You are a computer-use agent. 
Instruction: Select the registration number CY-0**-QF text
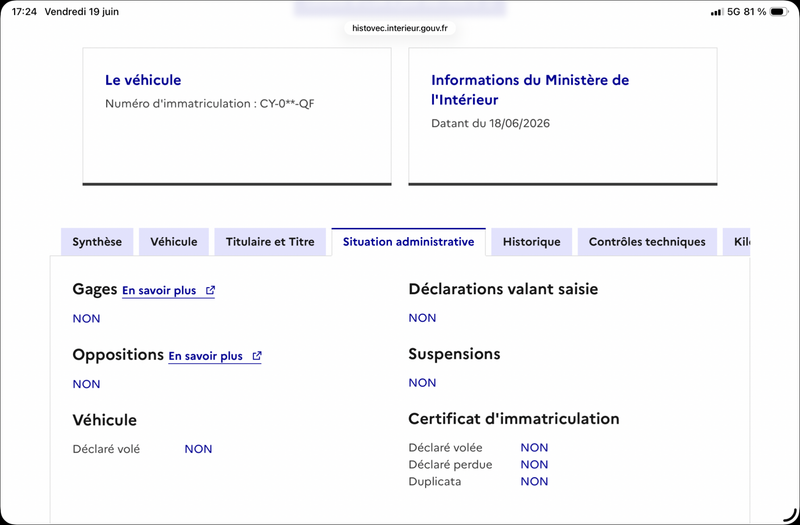[x=287, y=104]
